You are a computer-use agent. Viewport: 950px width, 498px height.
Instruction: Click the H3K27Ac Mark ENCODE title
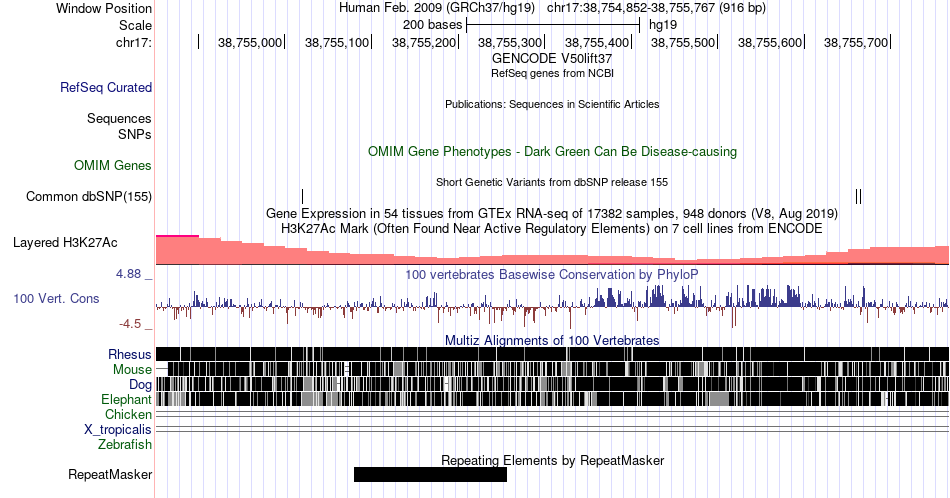pyautogui.click(x=552, y=228)
